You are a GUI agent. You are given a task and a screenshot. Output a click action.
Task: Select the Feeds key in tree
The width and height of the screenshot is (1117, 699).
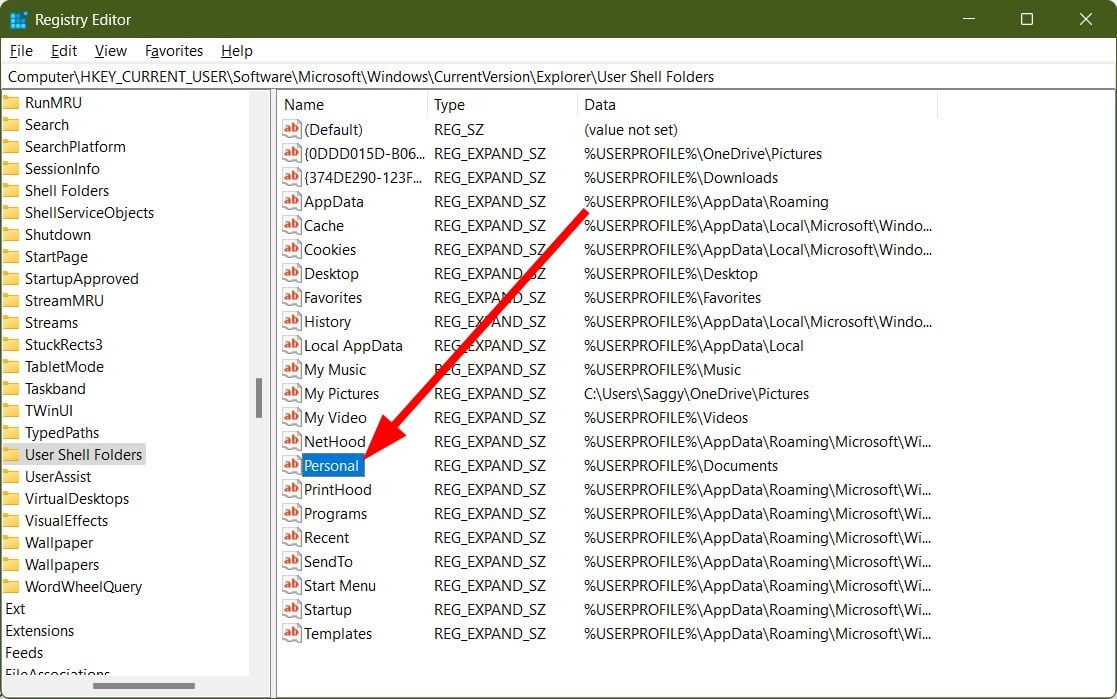click(x=24, y=653)
